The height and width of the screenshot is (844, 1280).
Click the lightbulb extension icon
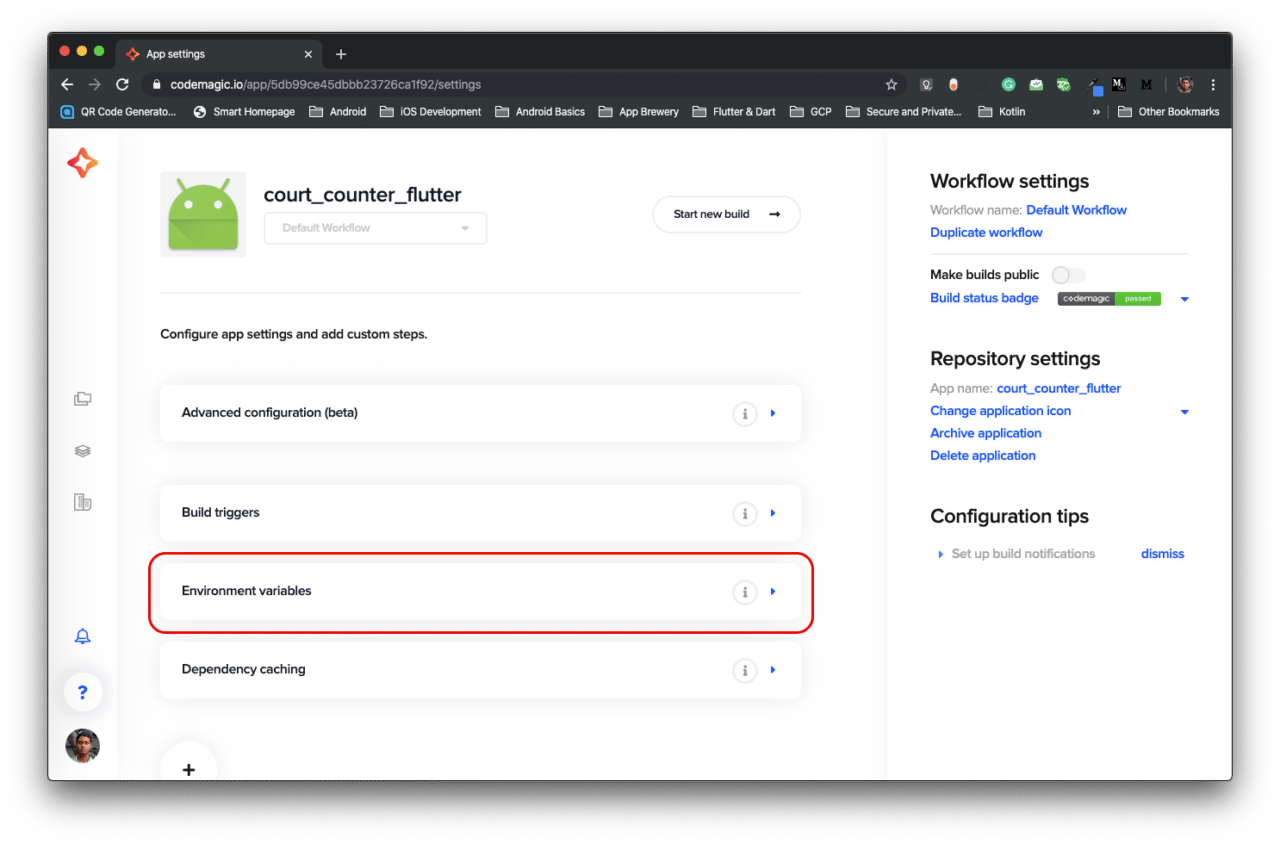[x=927, y=85]
